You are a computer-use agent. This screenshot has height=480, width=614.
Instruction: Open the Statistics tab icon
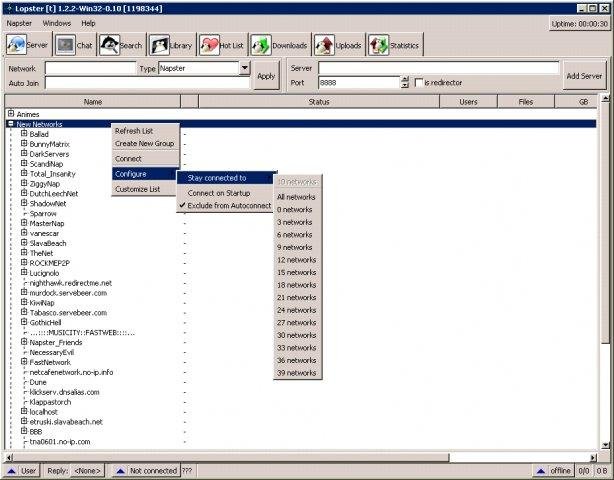(x=379, y=45)
